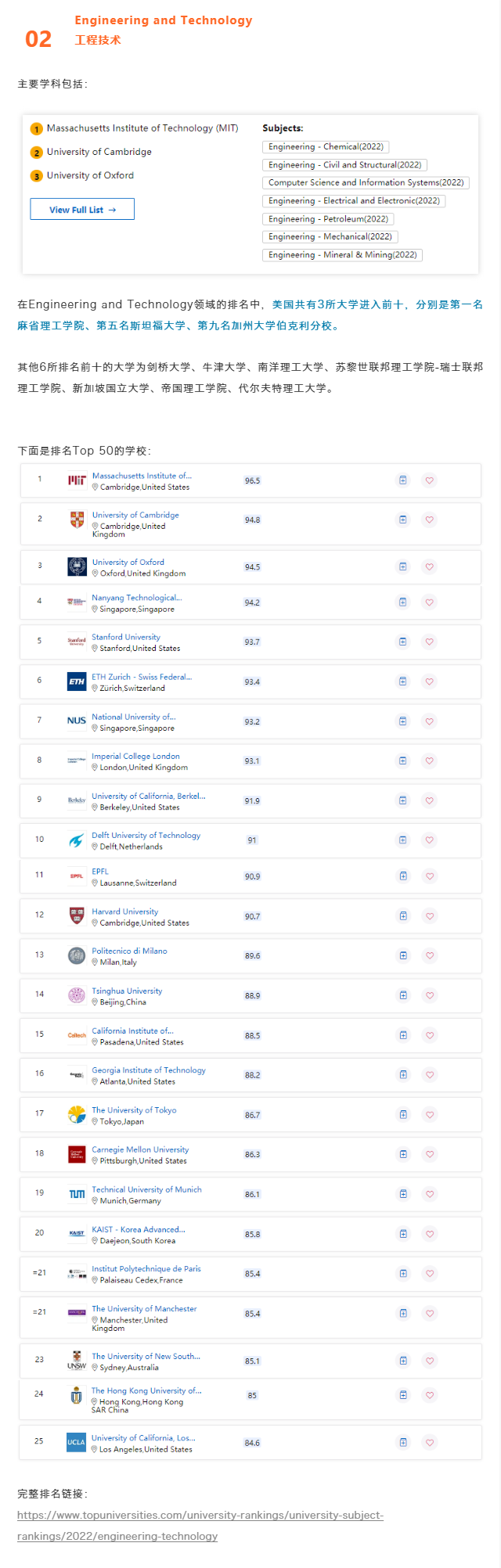Click the UCLA logo thumbnail
501x1568 pixels.
(x=77, y=1443)
